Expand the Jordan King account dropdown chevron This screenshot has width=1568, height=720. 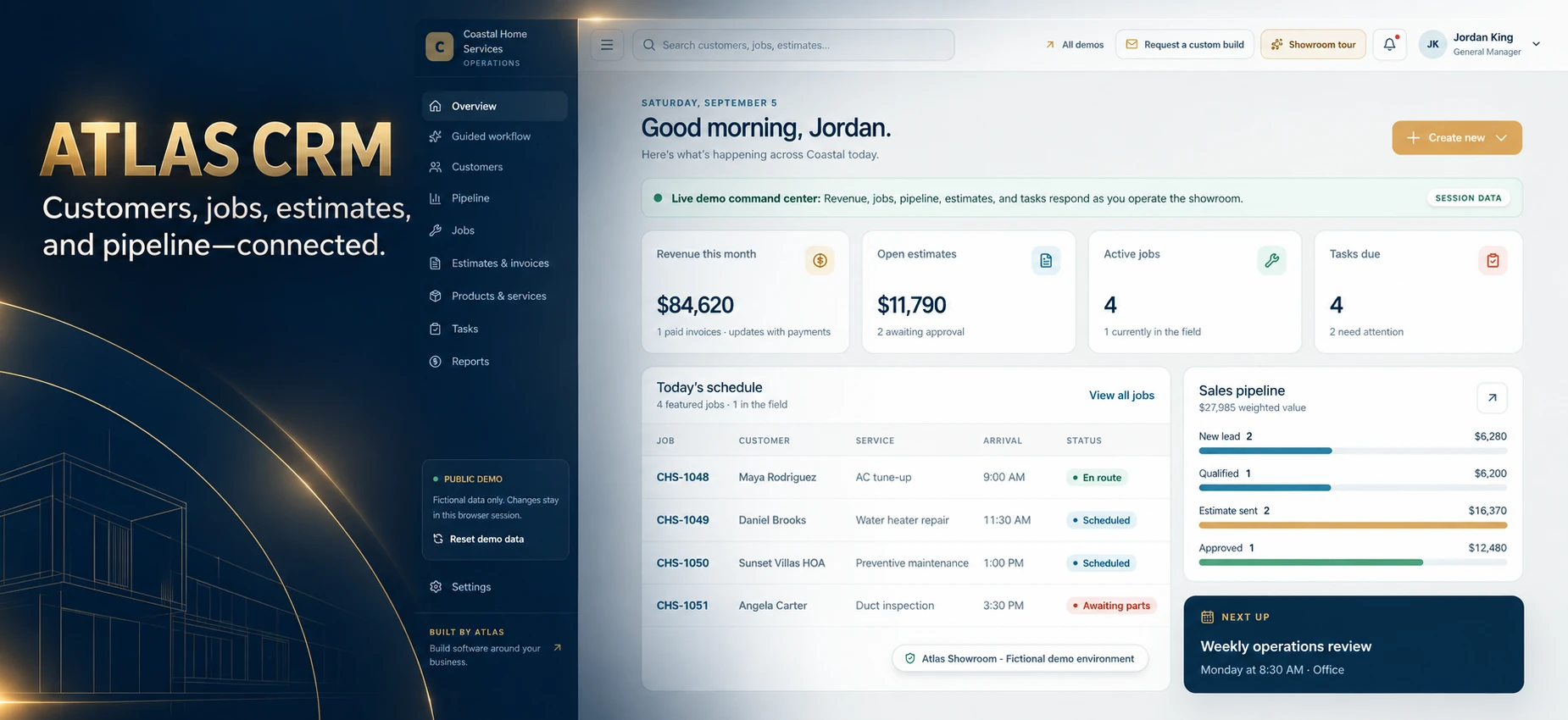[1536, 45]
